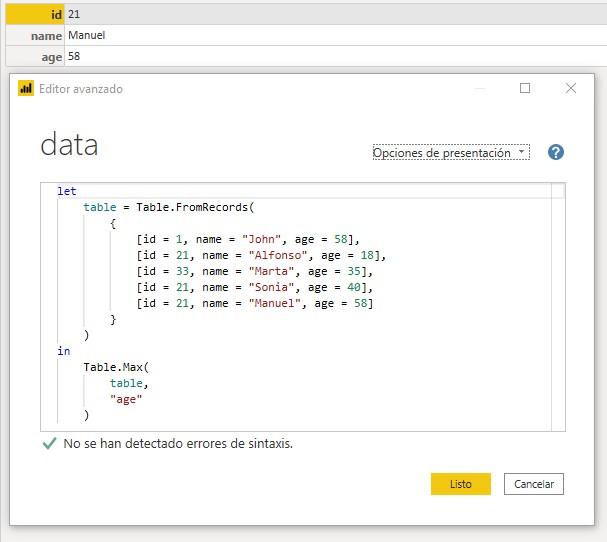
Task: Select the id field label in the record
Action: pyautogui.click(x=55, y=14)
